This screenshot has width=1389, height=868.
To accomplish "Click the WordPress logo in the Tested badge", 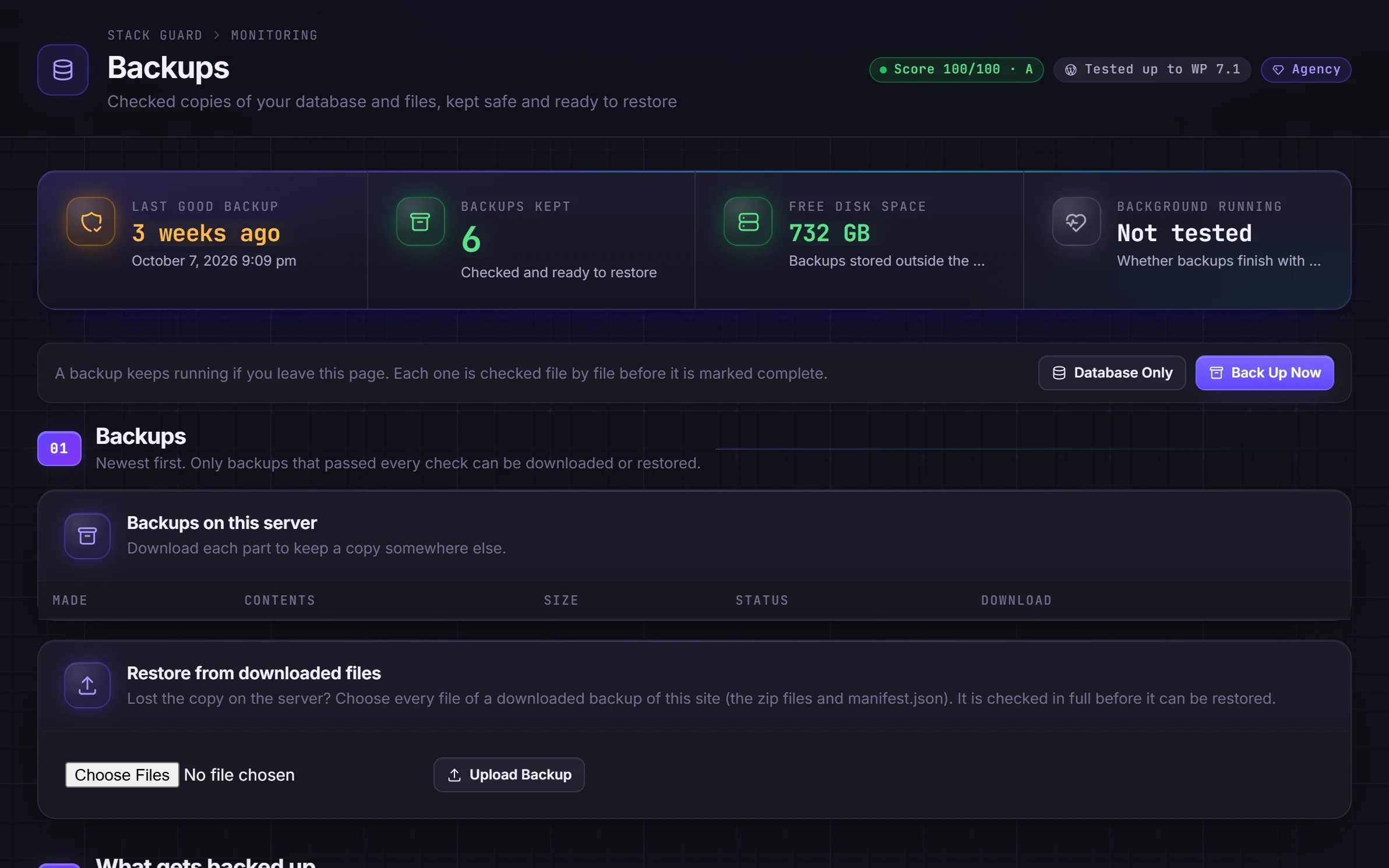I will 1071,70.
